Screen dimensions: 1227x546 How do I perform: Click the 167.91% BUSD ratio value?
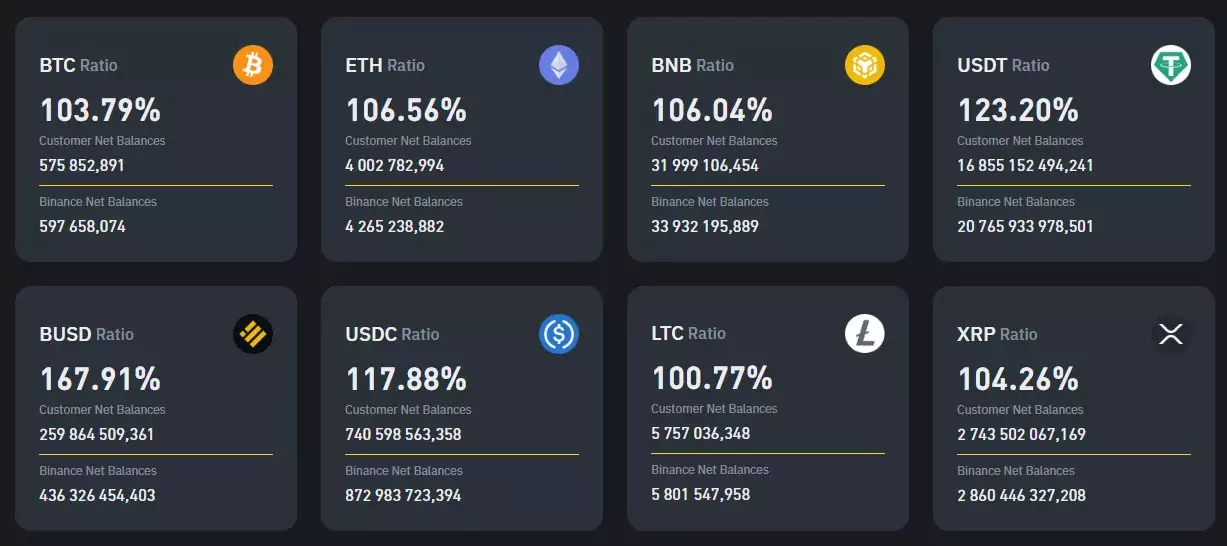(100, 379)
